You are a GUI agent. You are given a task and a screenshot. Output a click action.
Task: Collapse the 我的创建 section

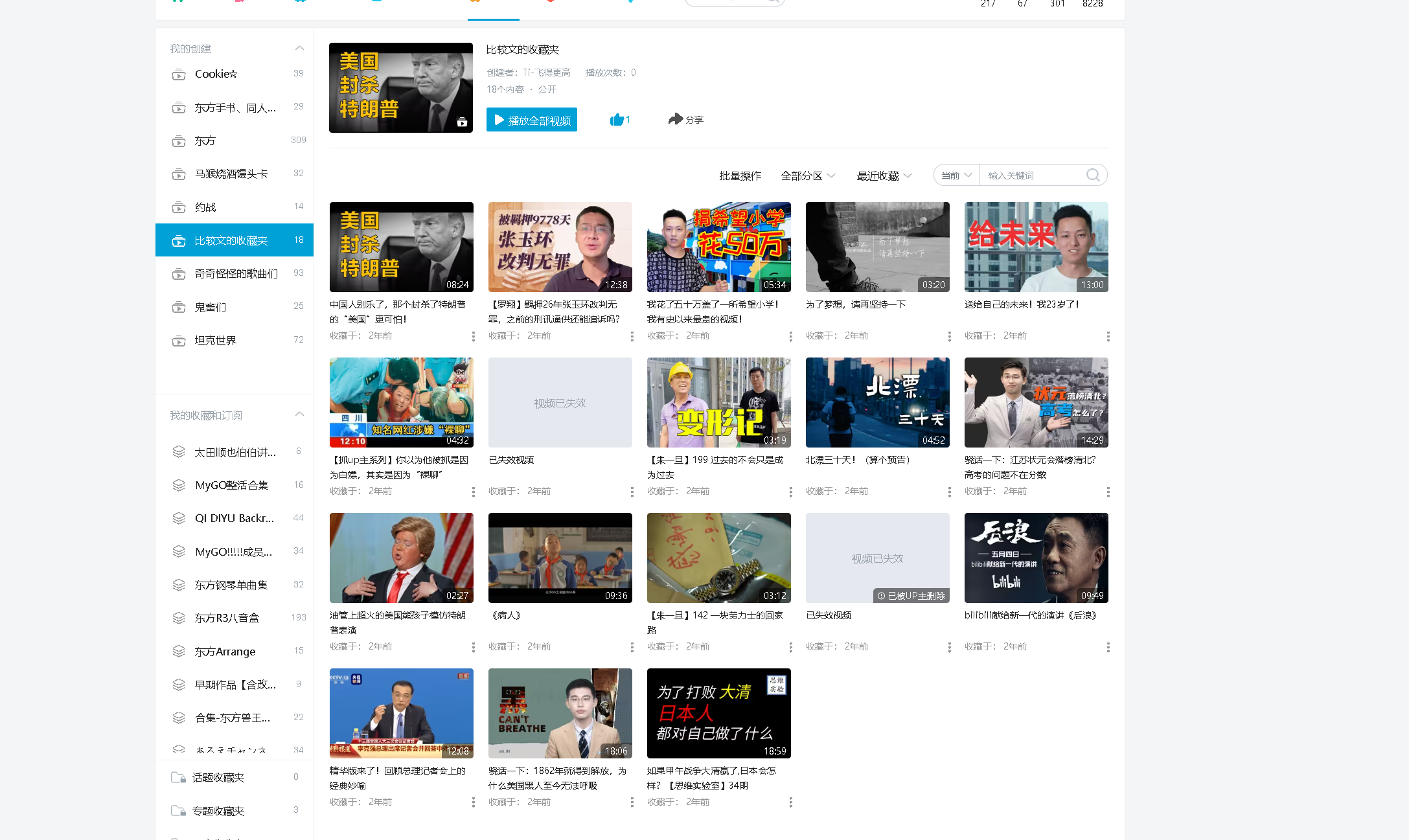point(299,48)
